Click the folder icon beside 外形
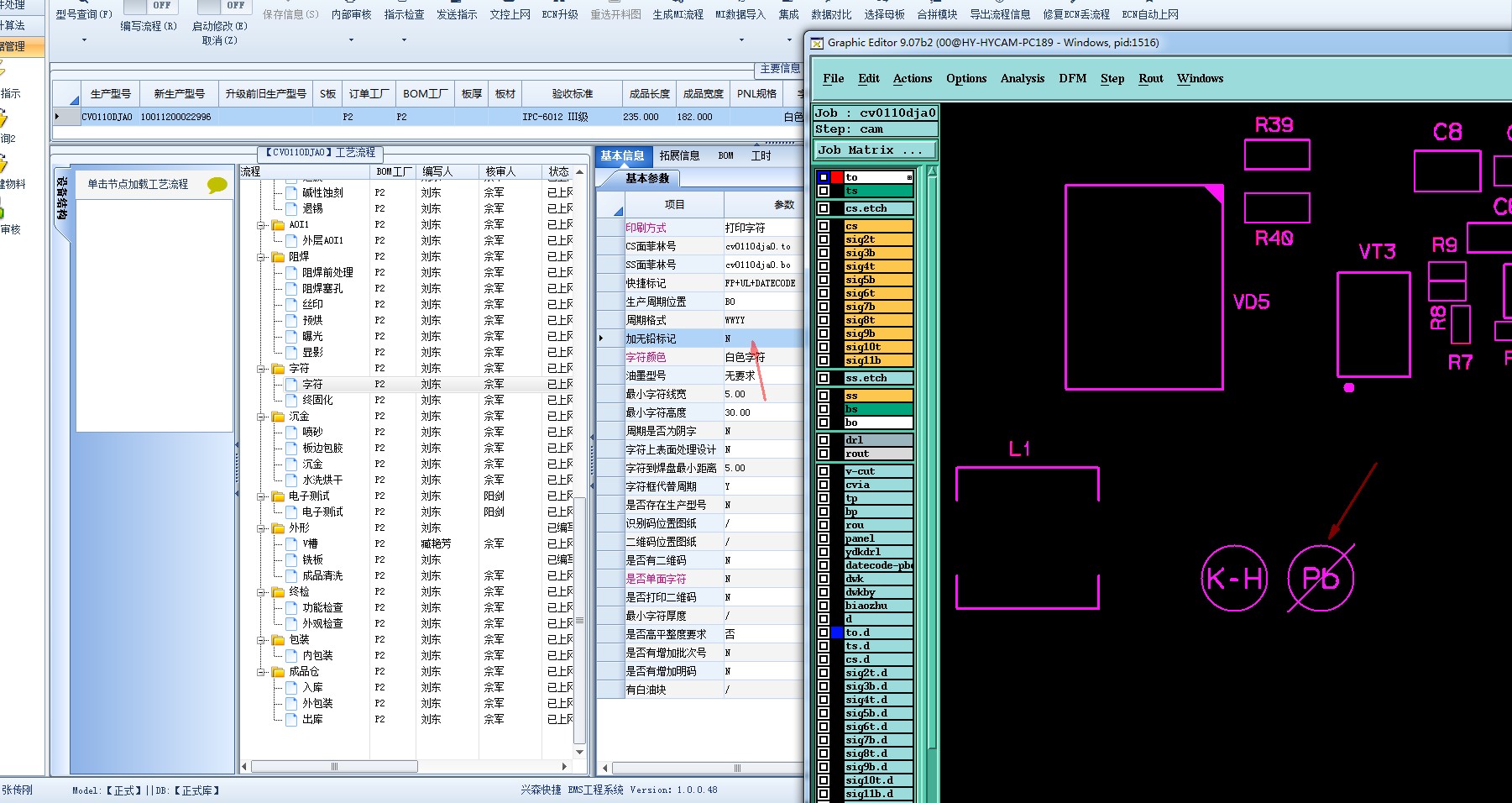Screen dimensions: 1512x803 (279, 527)
